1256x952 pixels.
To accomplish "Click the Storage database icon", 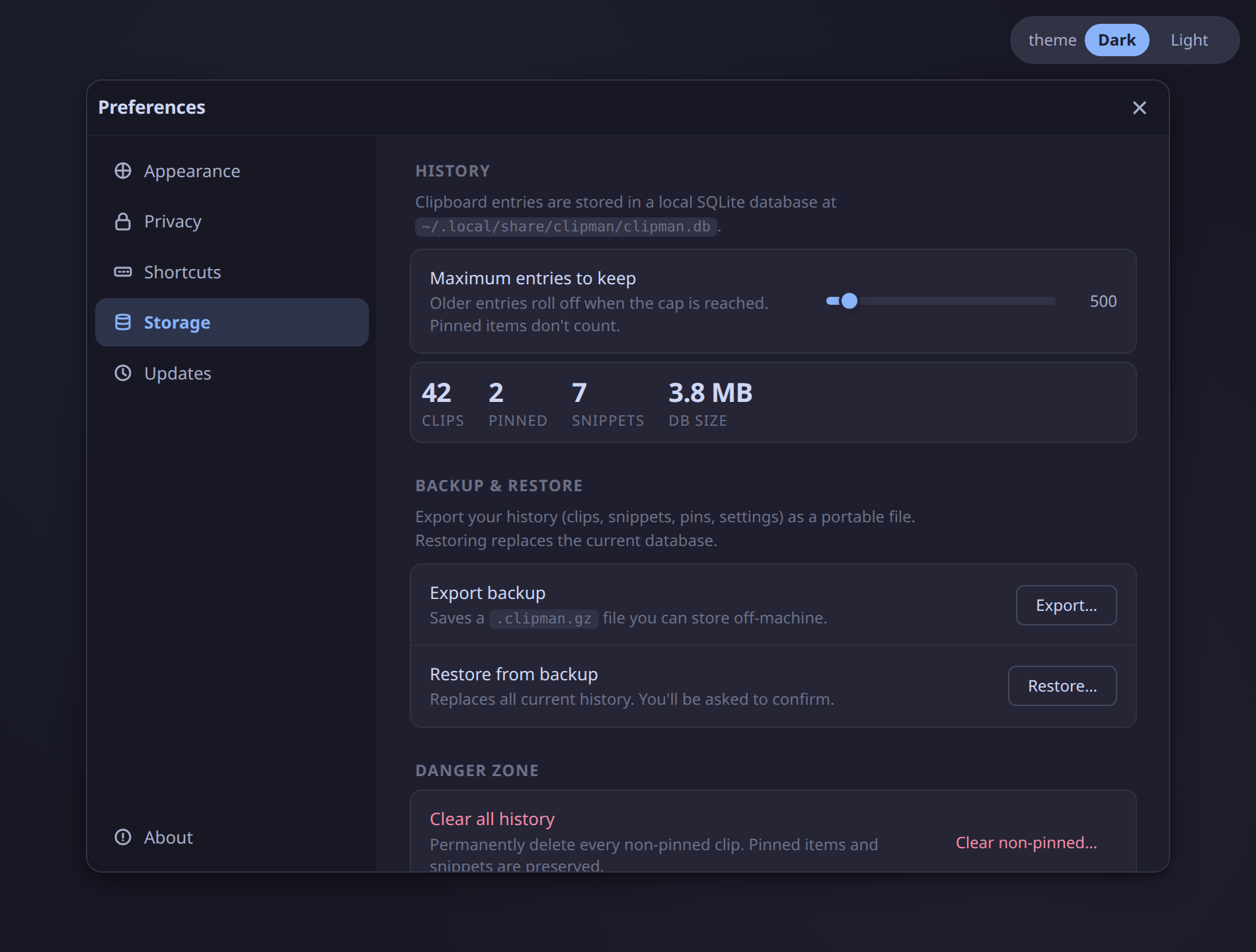I will 123,322.
